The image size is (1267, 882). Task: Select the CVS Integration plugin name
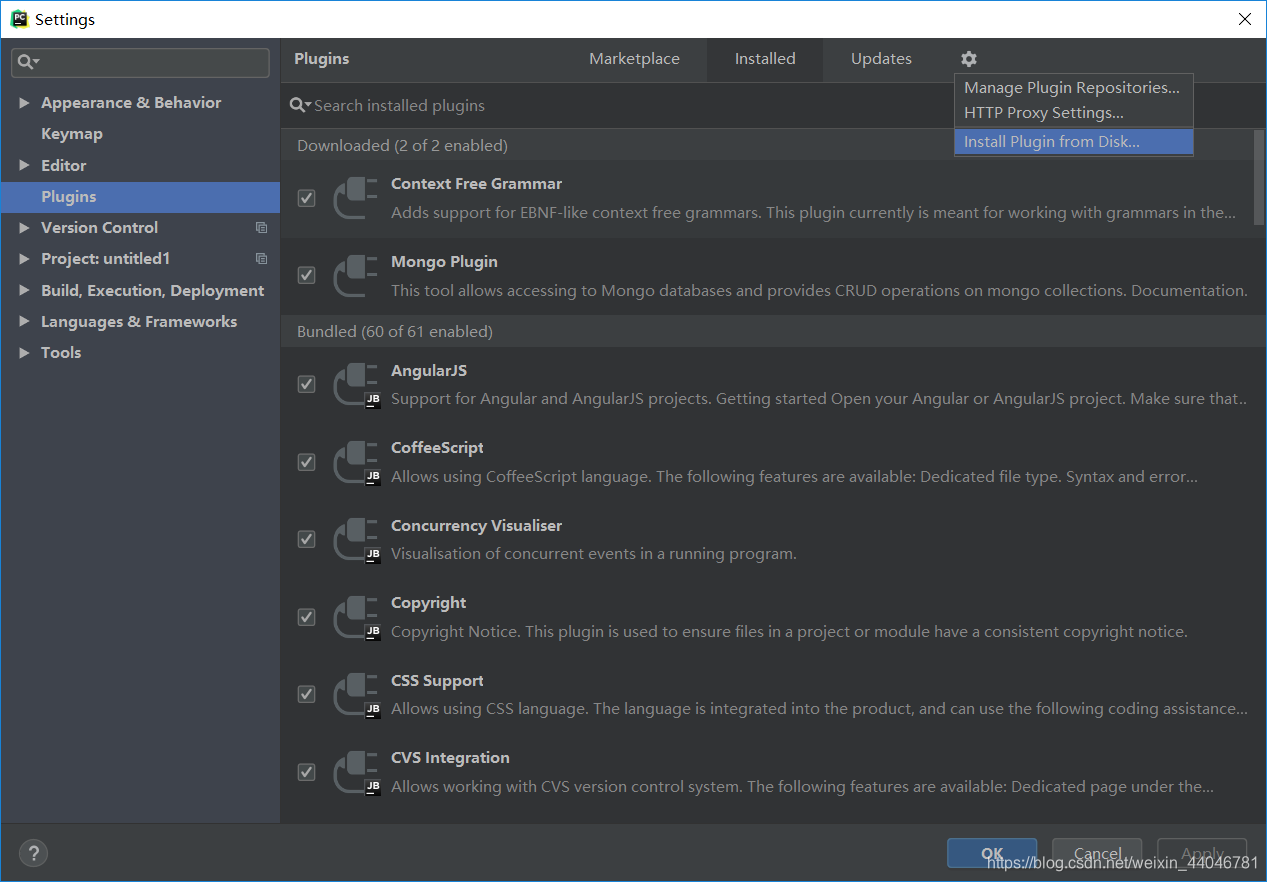coord(450,758)
